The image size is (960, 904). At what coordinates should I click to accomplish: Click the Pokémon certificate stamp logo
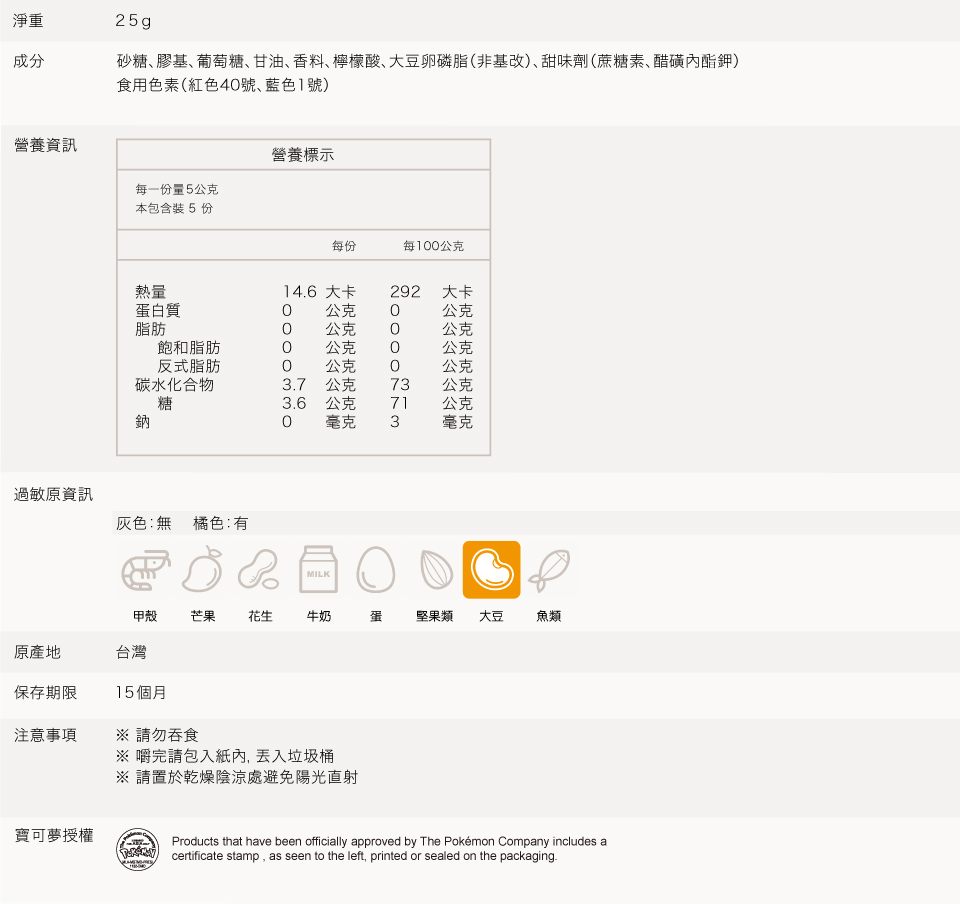click(138, 849)
